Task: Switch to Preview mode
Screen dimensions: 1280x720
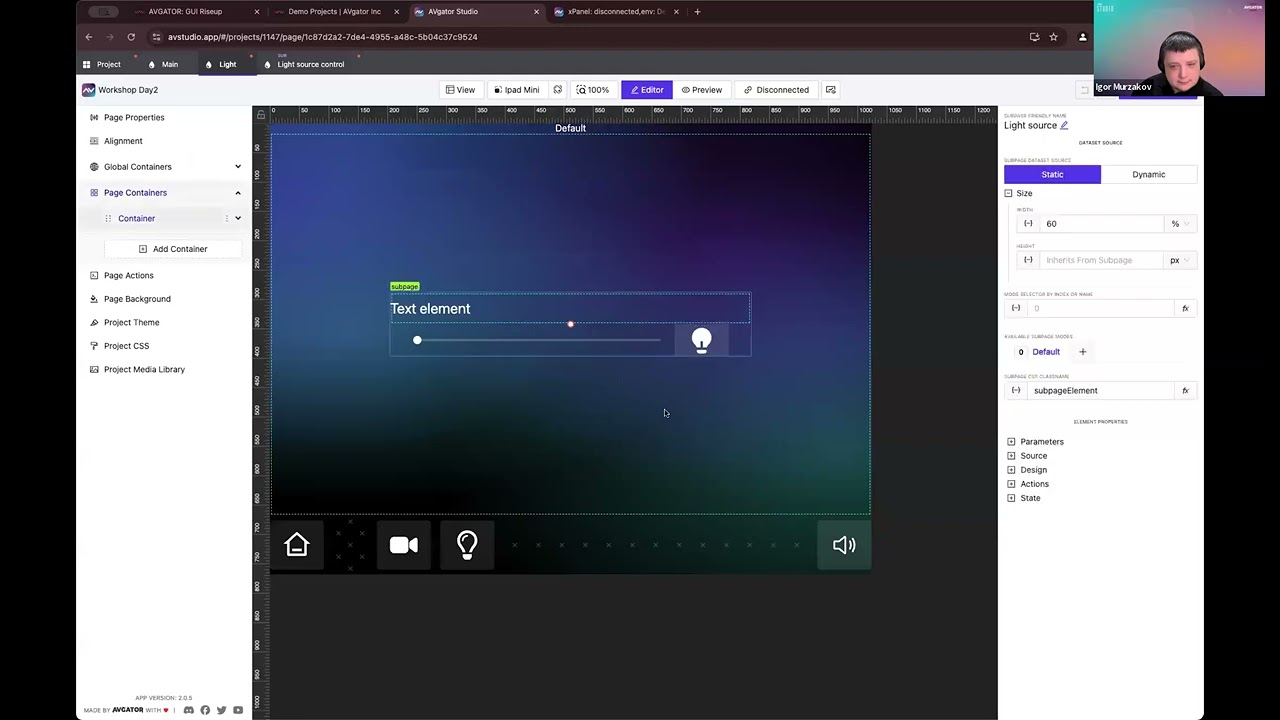Action: (x=702, y=90)
